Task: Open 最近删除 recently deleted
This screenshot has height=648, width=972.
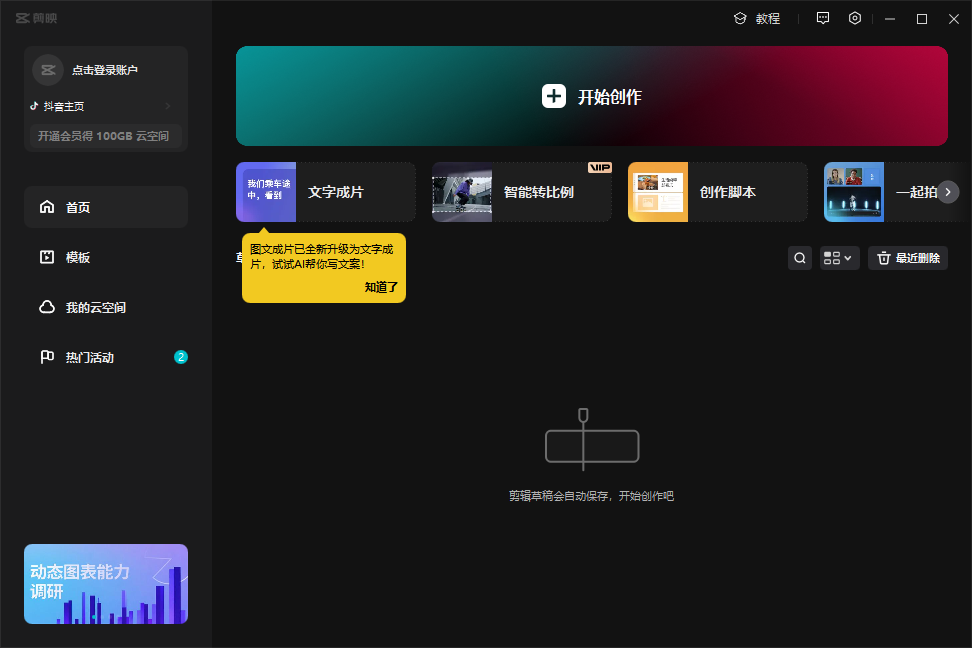Action: pyautogui.click(x=908, y=258)
